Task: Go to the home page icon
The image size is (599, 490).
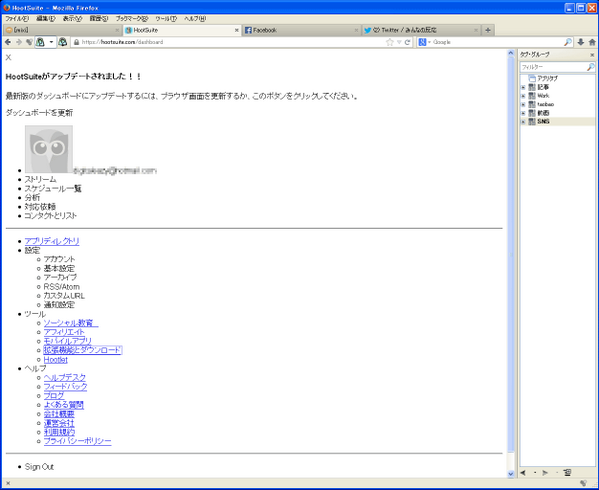Action: (x=592, y=42)
